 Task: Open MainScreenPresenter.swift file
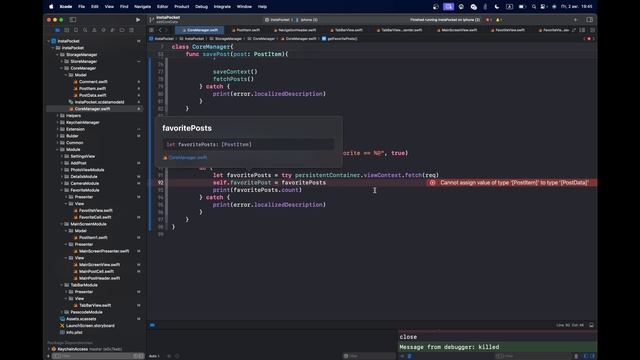[104, 251]
